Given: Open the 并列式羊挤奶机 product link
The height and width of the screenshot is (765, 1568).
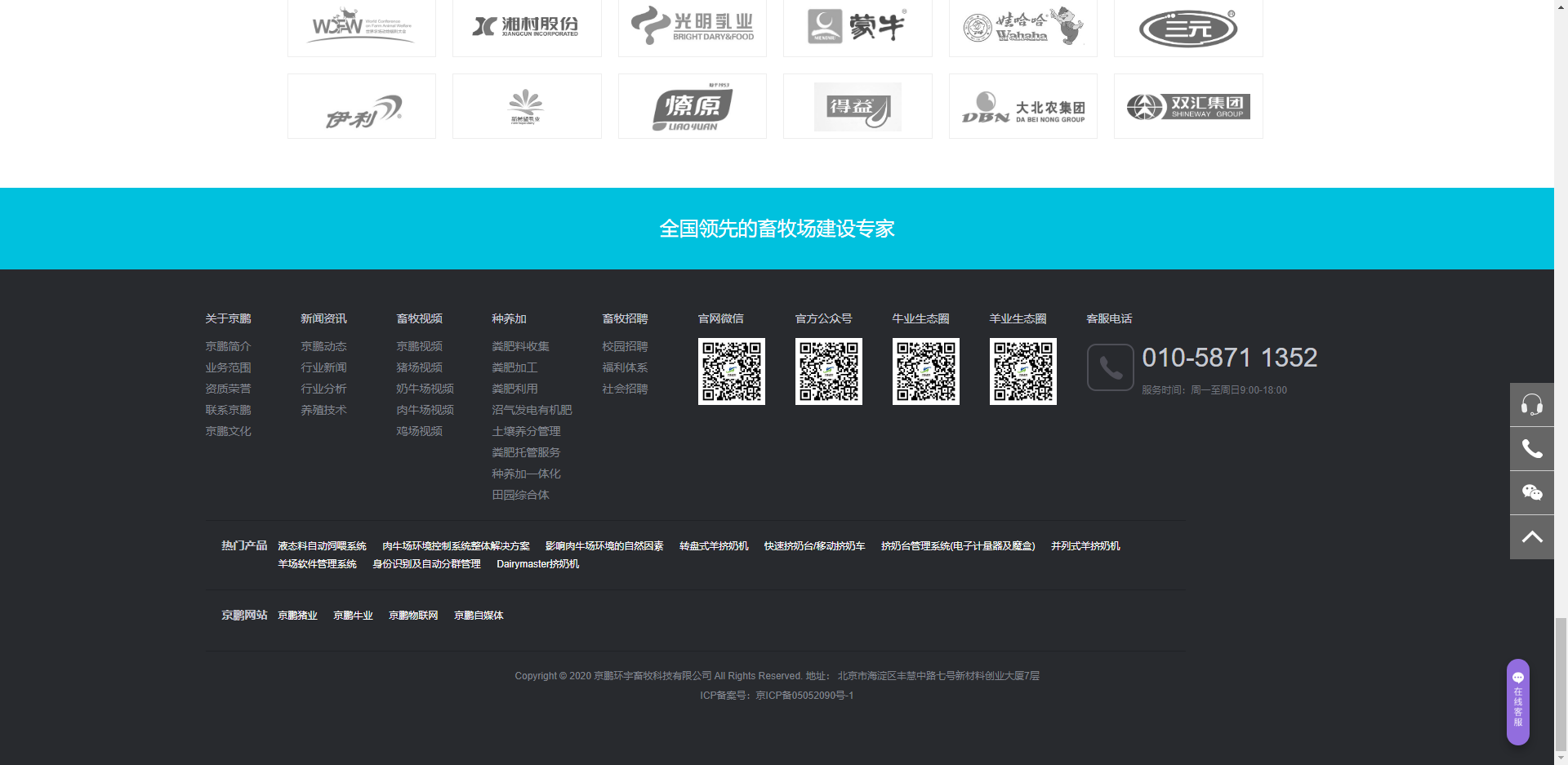Looking at the screenshot, I should tap(1085, 546).
